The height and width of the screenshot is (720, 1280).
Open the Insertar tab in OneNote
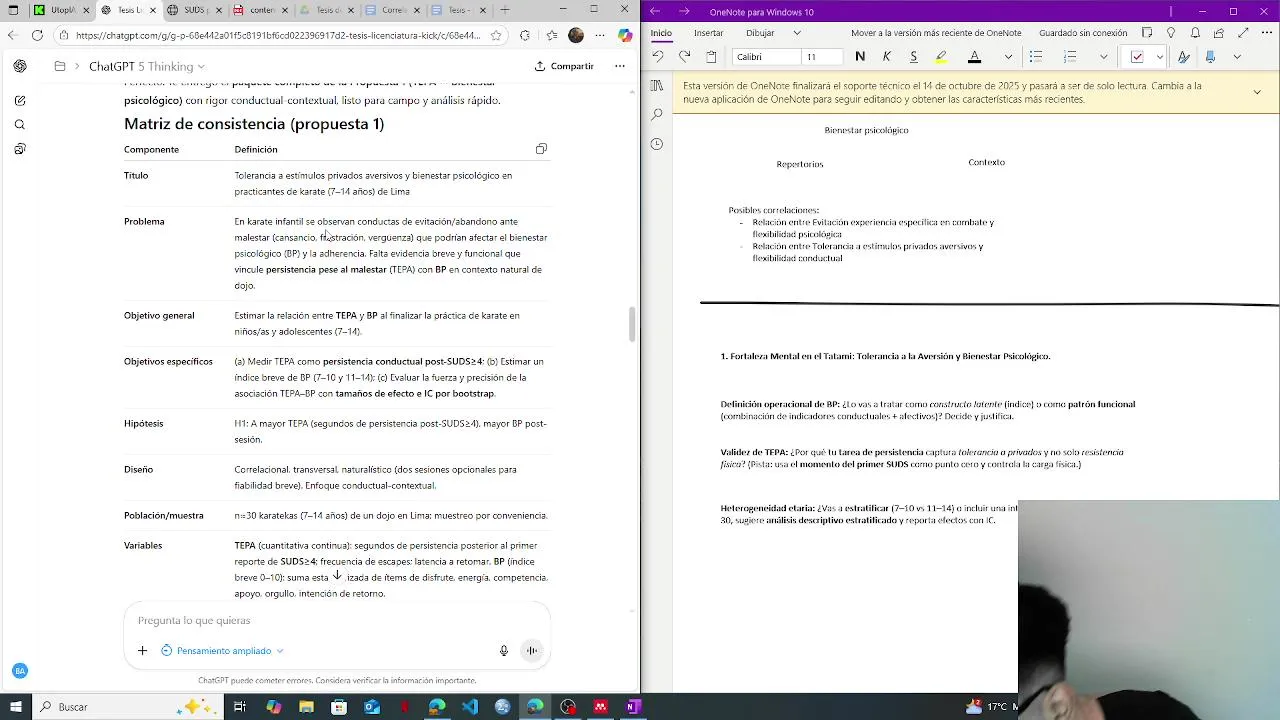[708, 33]
